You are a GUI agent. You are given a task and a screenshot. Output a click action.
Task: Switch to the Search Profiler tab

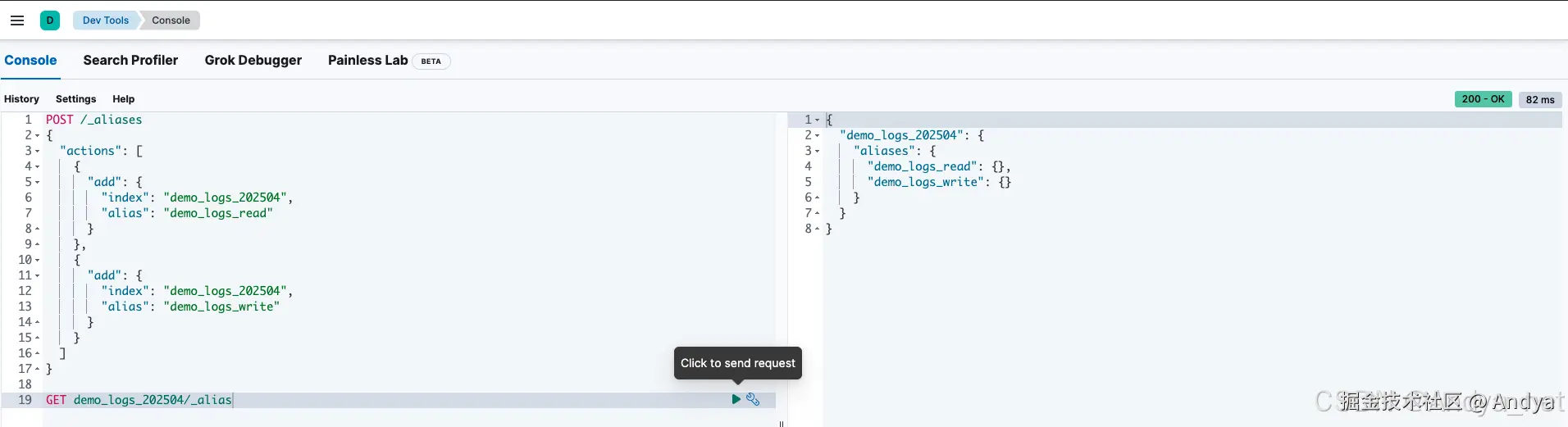(x=130, y=60)
